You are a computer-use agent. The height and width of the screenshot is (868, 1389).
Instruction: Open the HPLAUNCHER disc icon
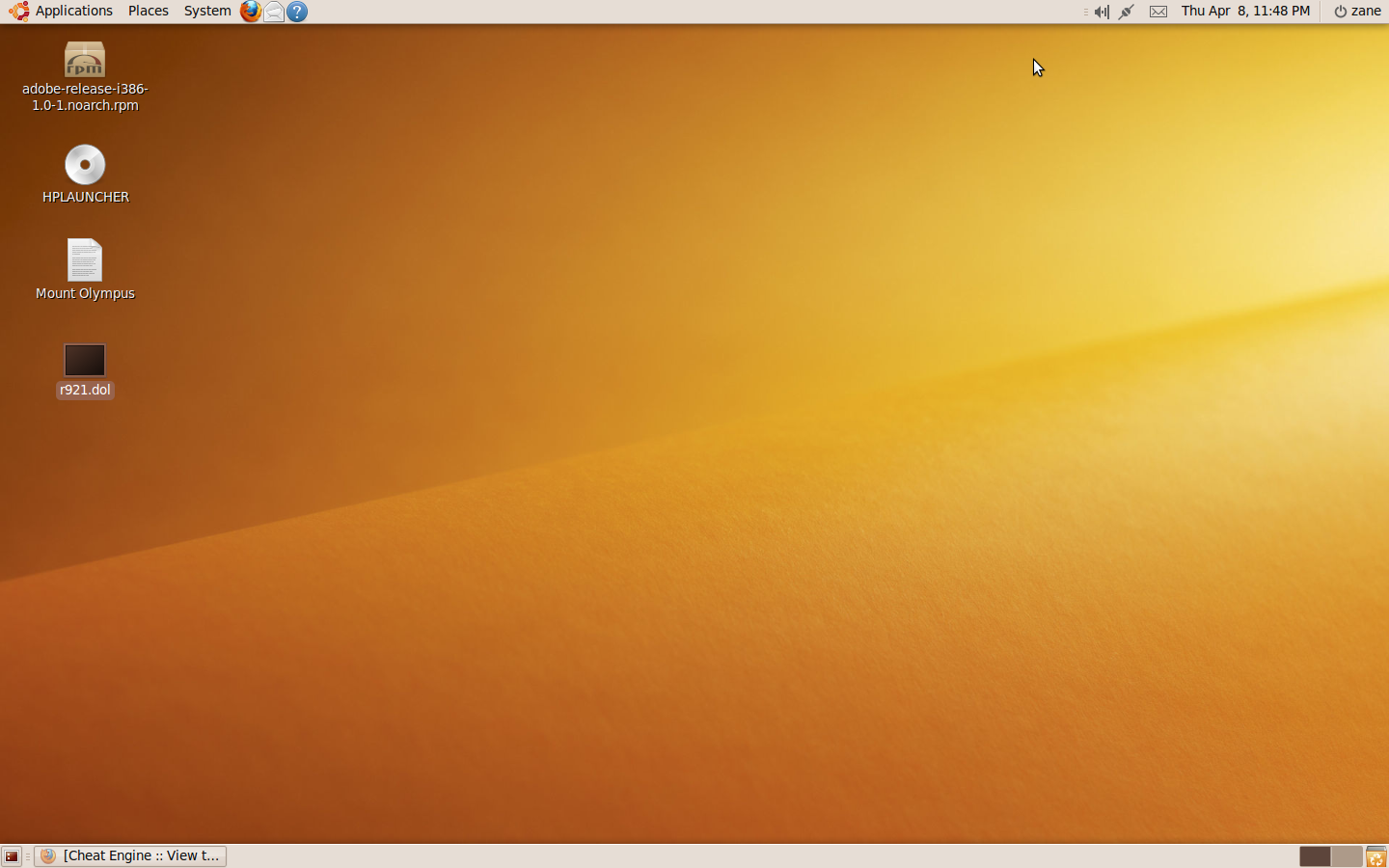(85, 165)
